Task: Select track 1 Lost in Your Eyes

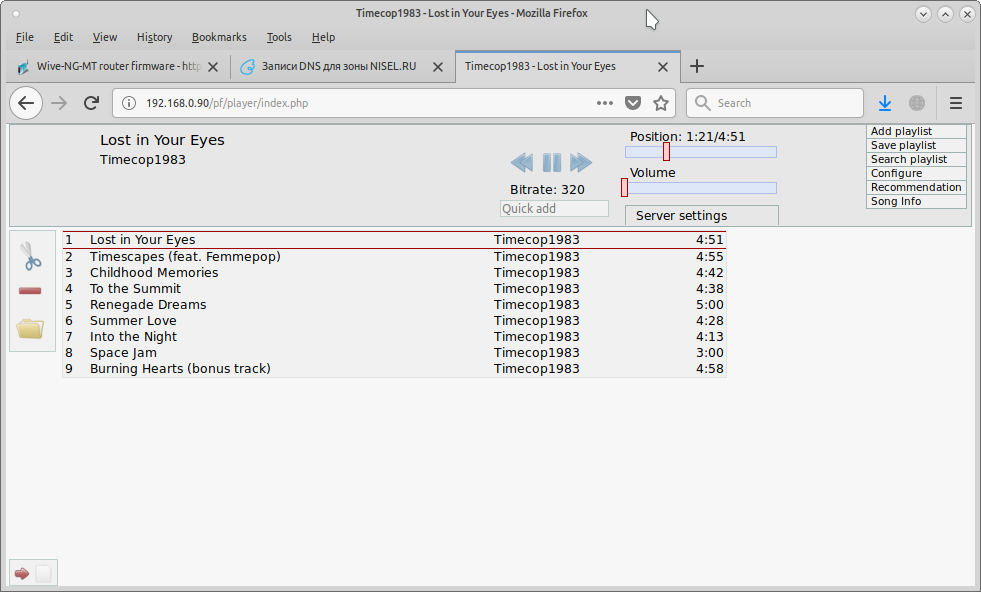Action: 394,240
